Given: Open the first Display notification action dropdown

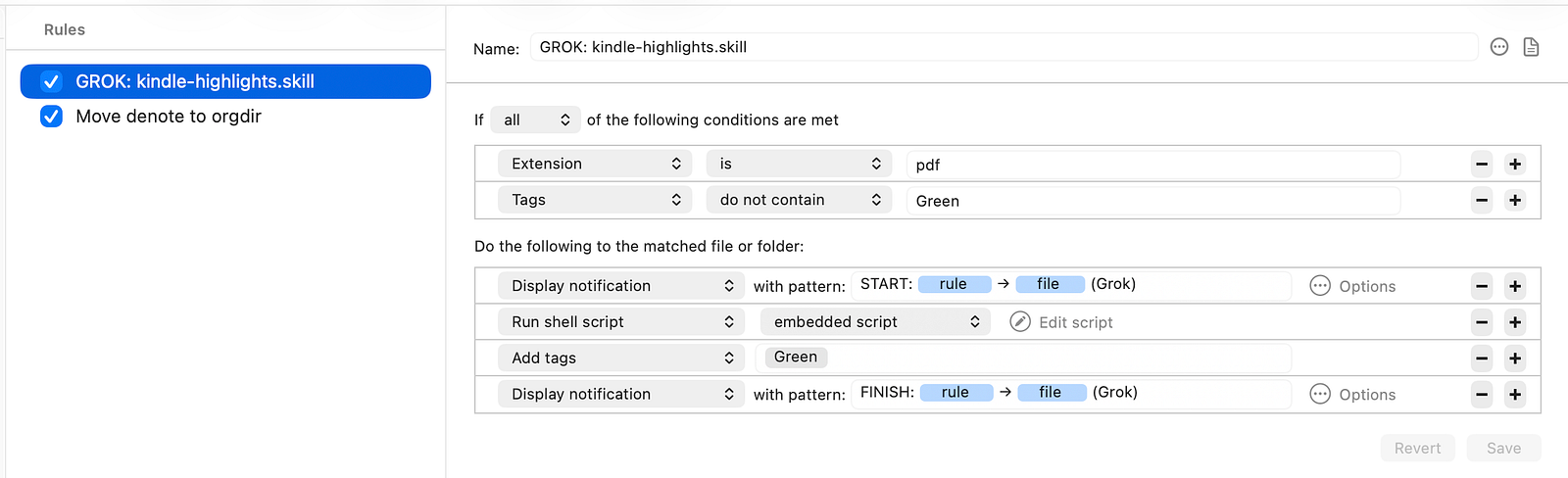Looking at the screenshot, I should [620, 286].
